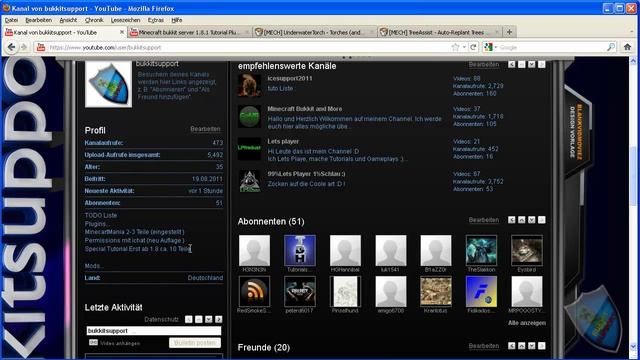Reload the page with the refresh icon
The width and height of the screenshot is (640, 360).
pyautogui.click(x=473, y=47)
